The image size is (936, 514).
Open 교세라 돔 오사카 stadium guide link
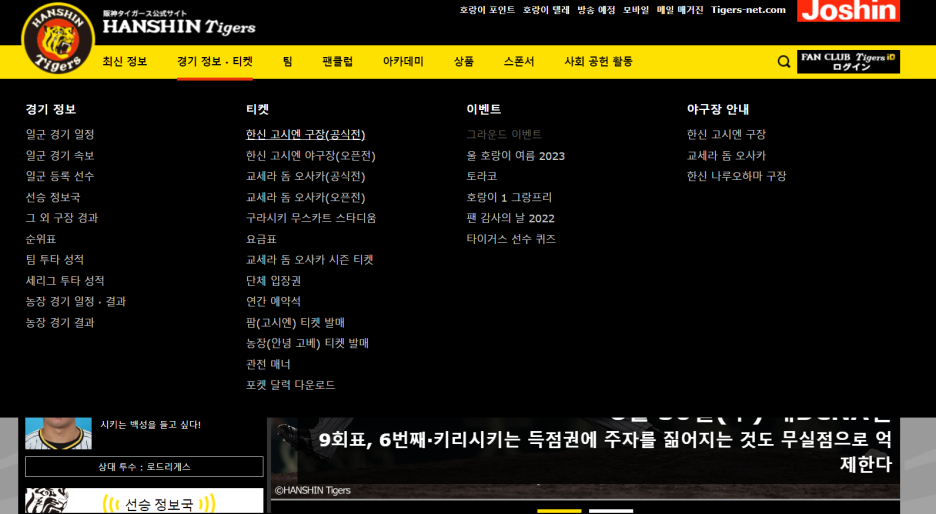[x=726, y=155]
